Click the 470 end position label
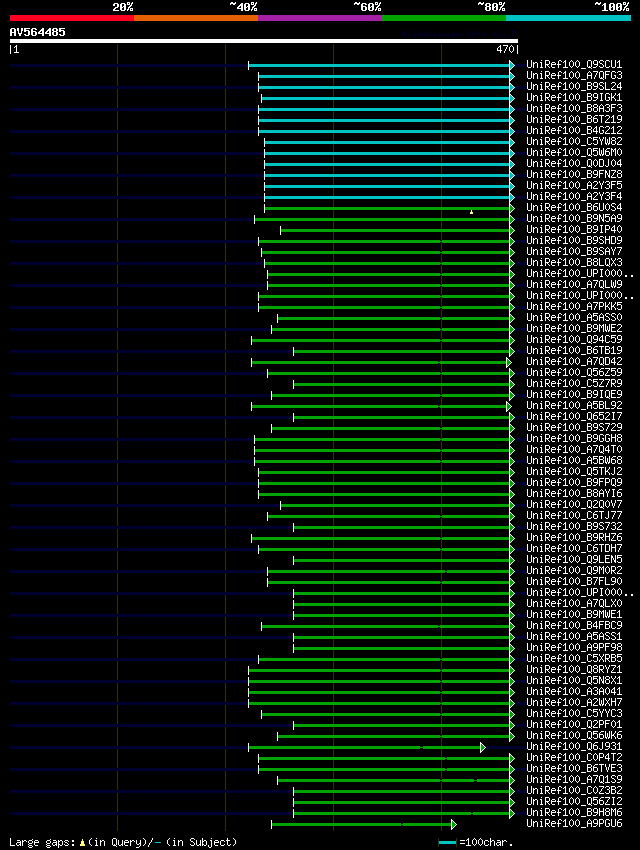Viewport: 640px width, 850px height. (x=505, y=49)
